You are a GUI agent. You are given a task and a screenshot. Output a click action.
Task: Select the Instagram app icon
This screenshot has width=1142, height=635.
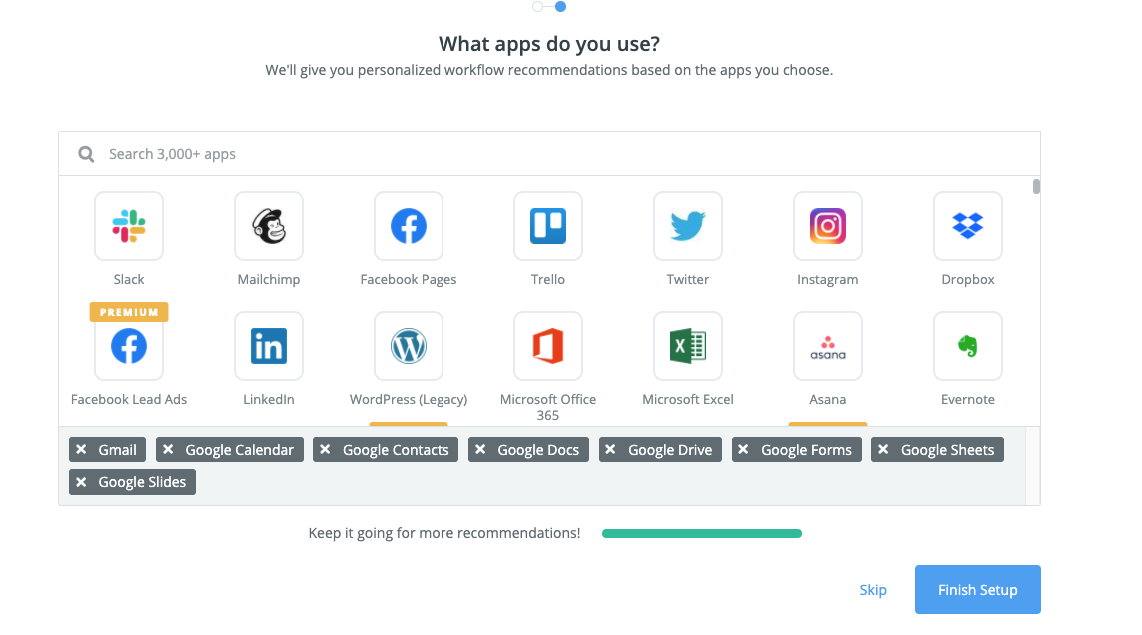click(x=827, y=226)
